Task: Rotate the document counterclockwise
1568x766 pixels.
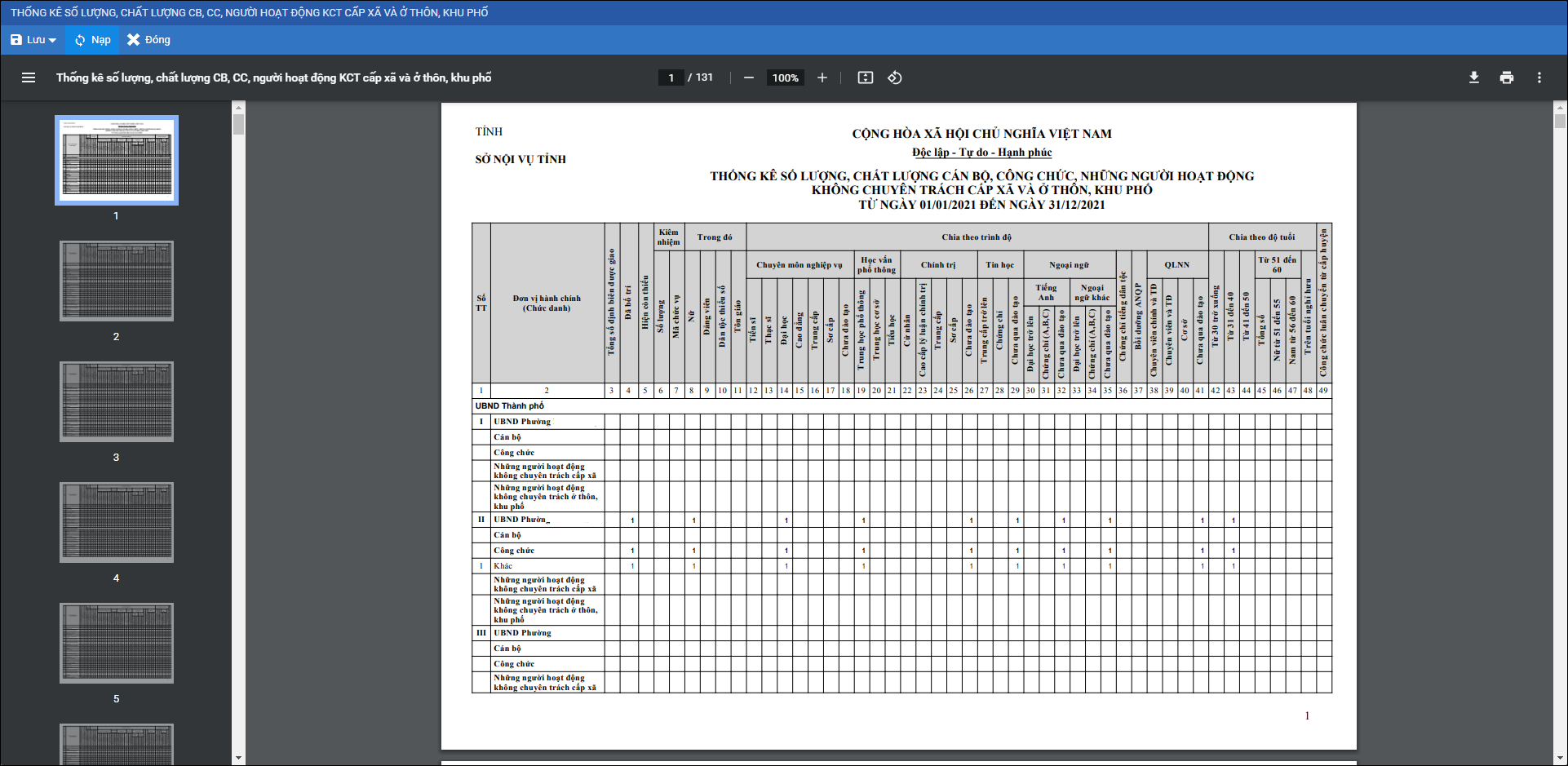Action: click(895, 77)
